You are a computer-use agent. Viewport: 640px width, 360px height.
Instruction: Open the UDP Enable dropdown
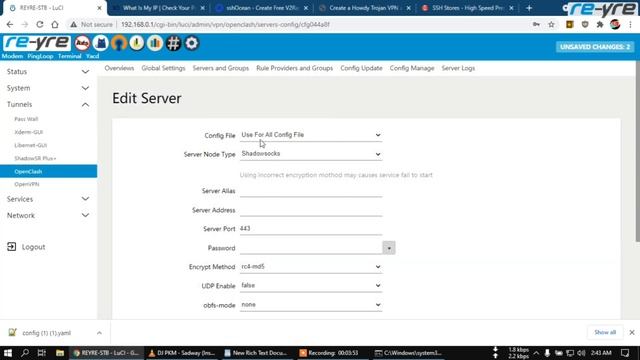point(311,285)
